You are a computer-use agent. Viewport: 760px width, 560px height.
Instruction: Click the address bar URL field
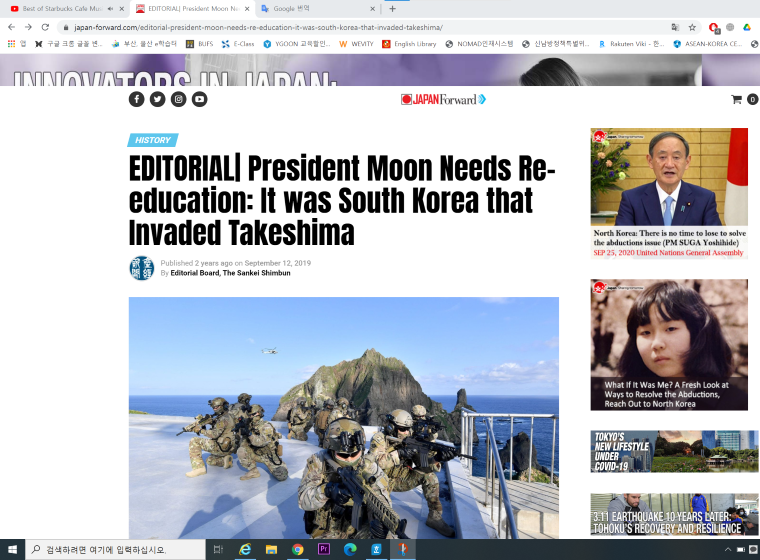pos(300,27)
